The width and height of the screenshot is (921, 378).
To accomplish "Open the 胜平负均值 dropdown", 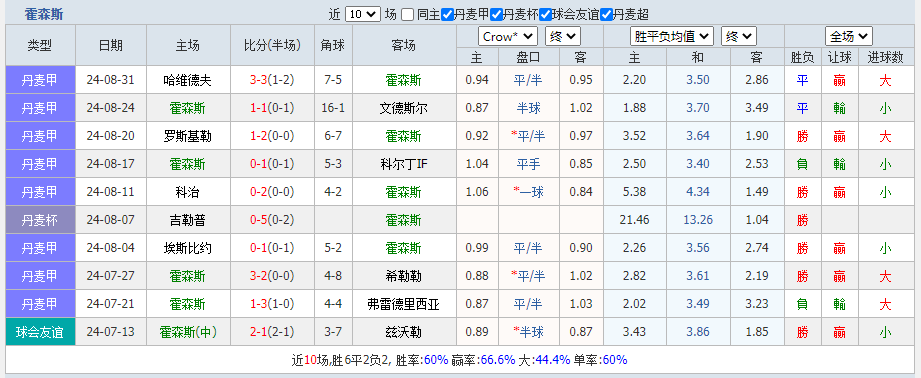I will (672, 37).
